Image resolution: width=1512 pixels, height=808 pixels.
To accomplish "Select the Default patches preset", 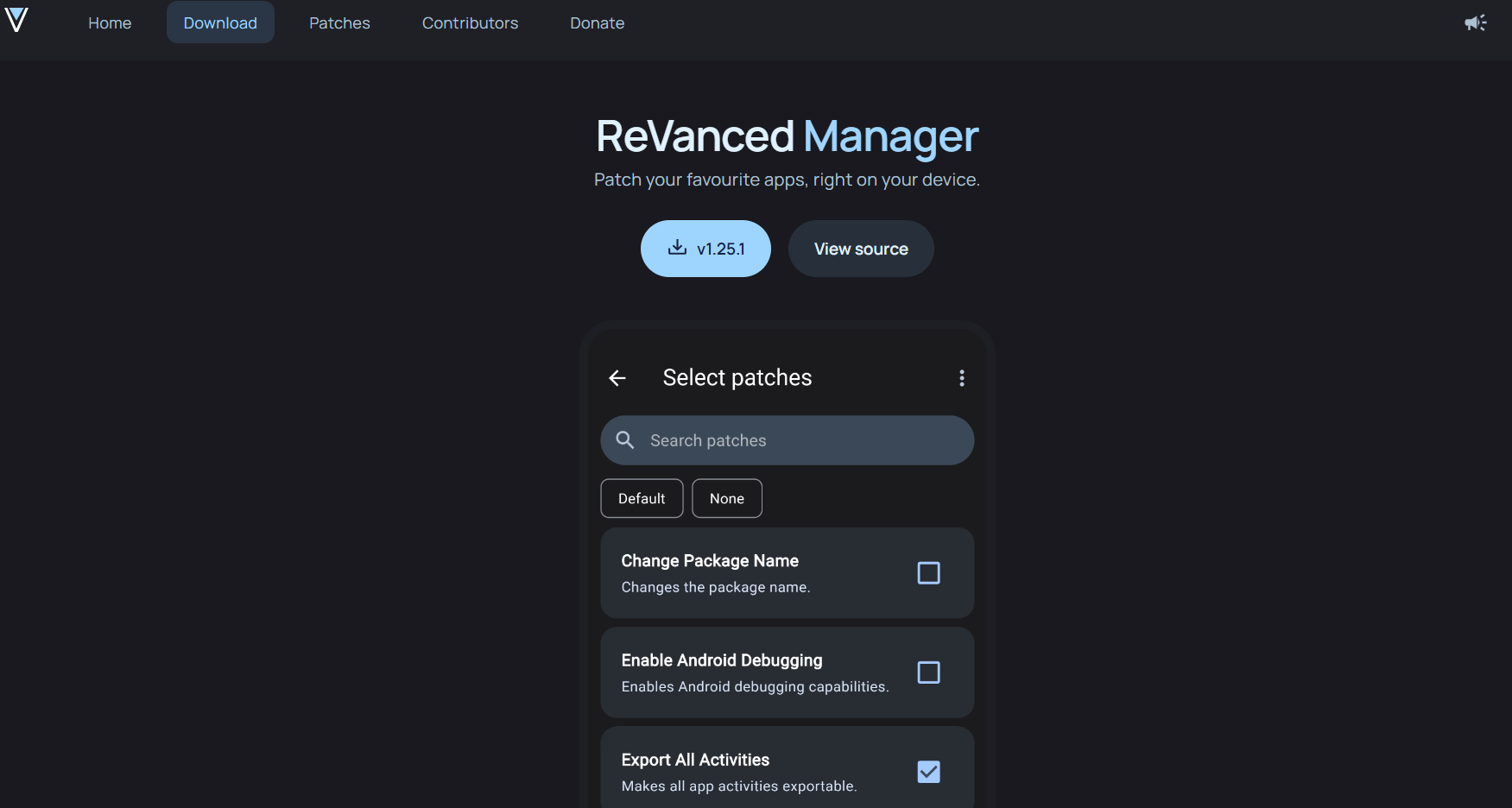I will [642, 498].
